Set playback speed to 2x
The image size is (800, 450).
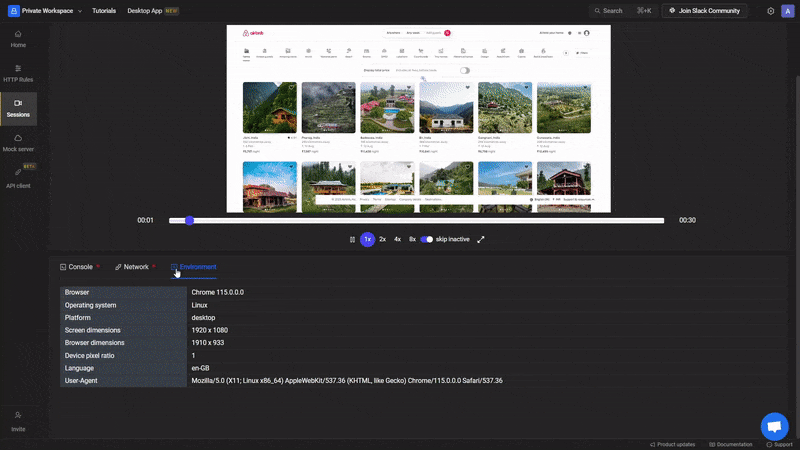pos(382,239)
